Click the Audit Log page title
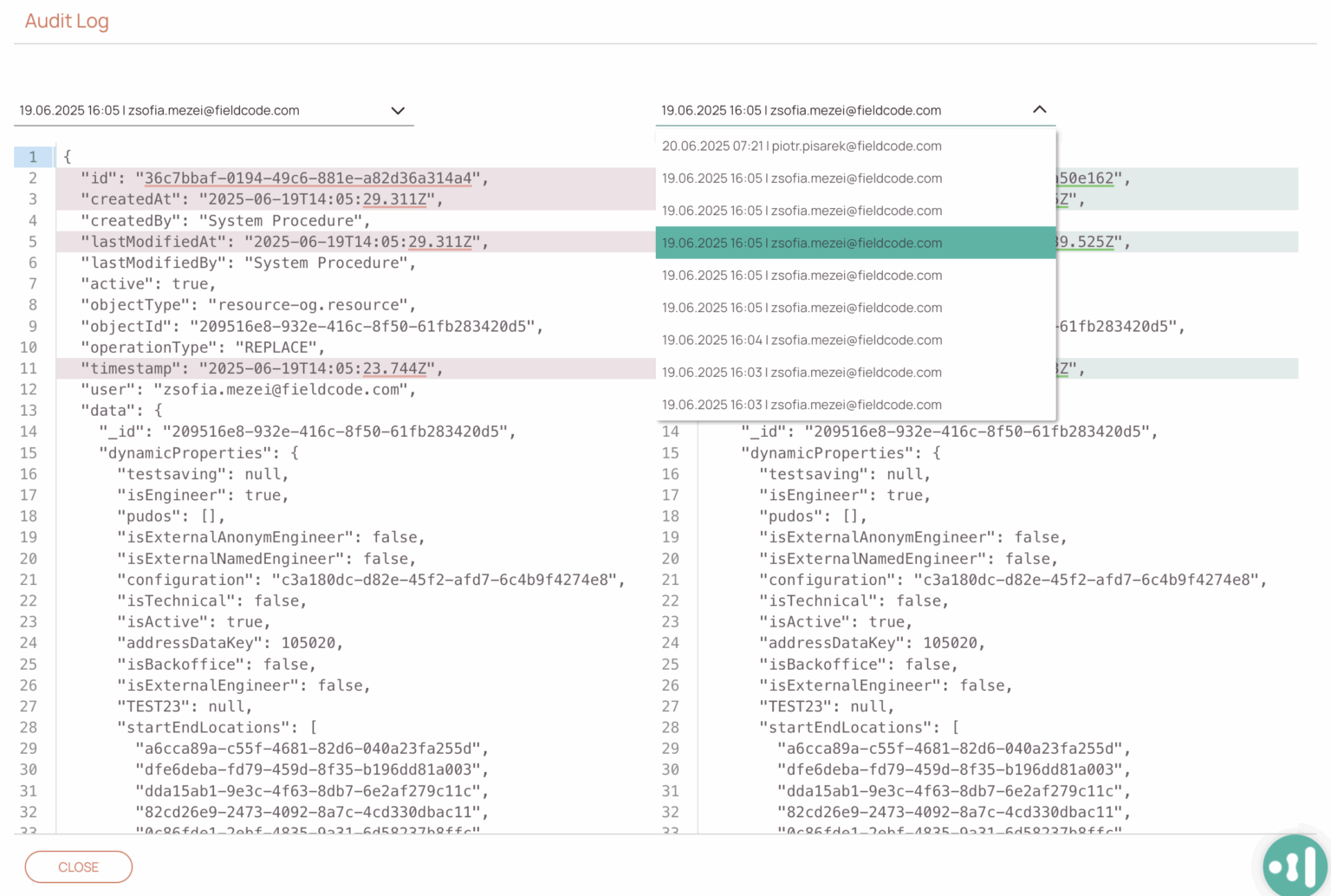 point(67,21)
